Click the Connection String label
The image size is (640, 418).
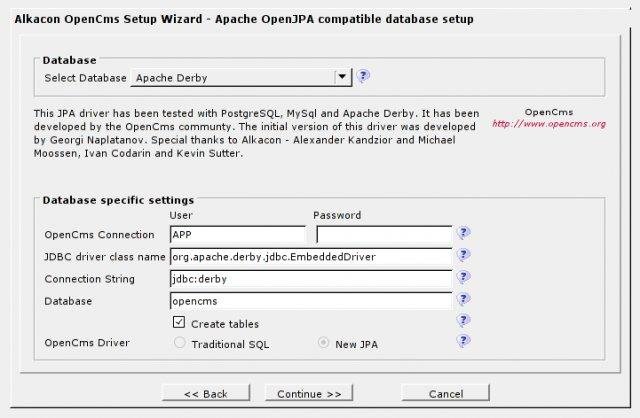(89, 279)
